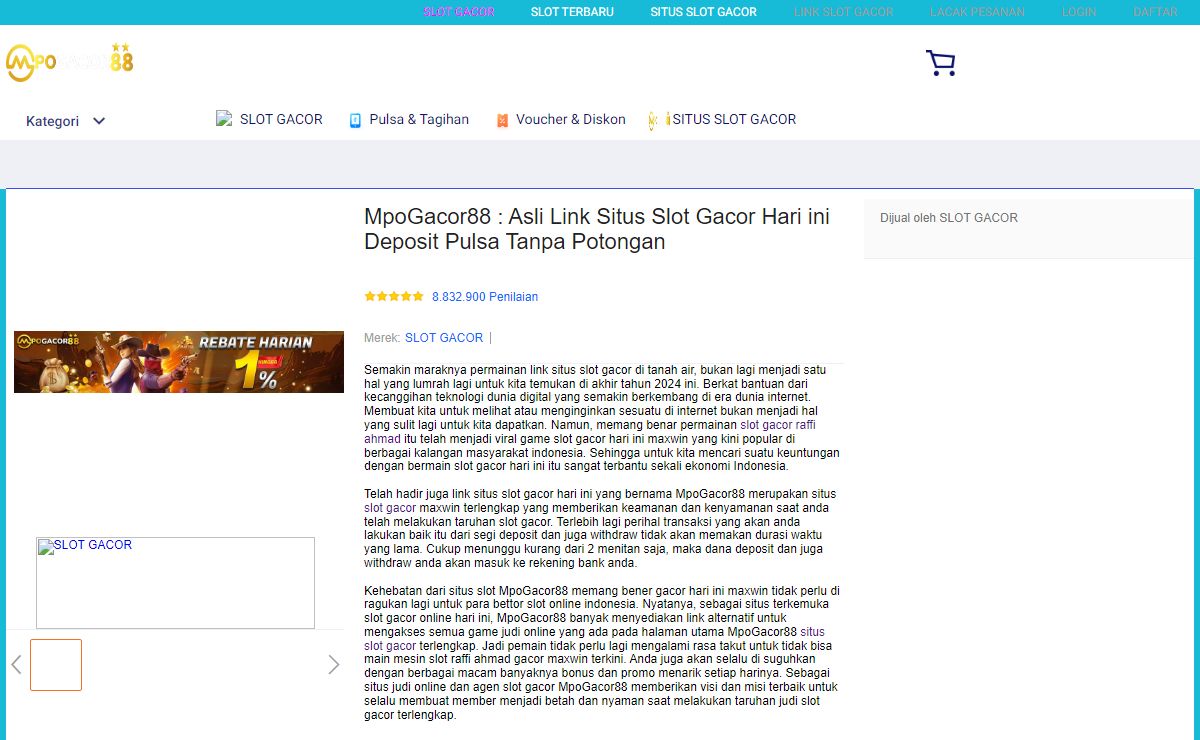Screen dimensions: 1200x740
Task: Click the Rebate Harian 1% banner
Action: (x=179, y=362)
